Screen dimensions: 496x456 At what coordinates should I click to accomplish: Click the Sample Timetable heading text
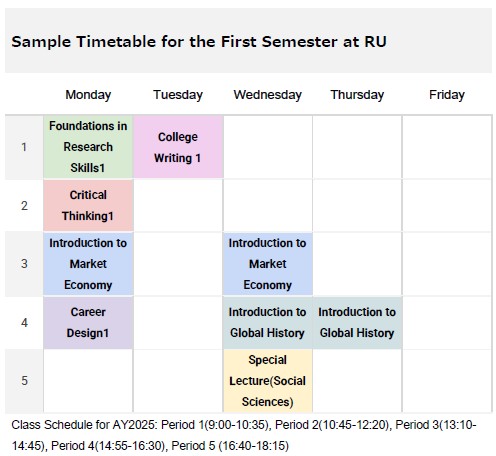199,42
